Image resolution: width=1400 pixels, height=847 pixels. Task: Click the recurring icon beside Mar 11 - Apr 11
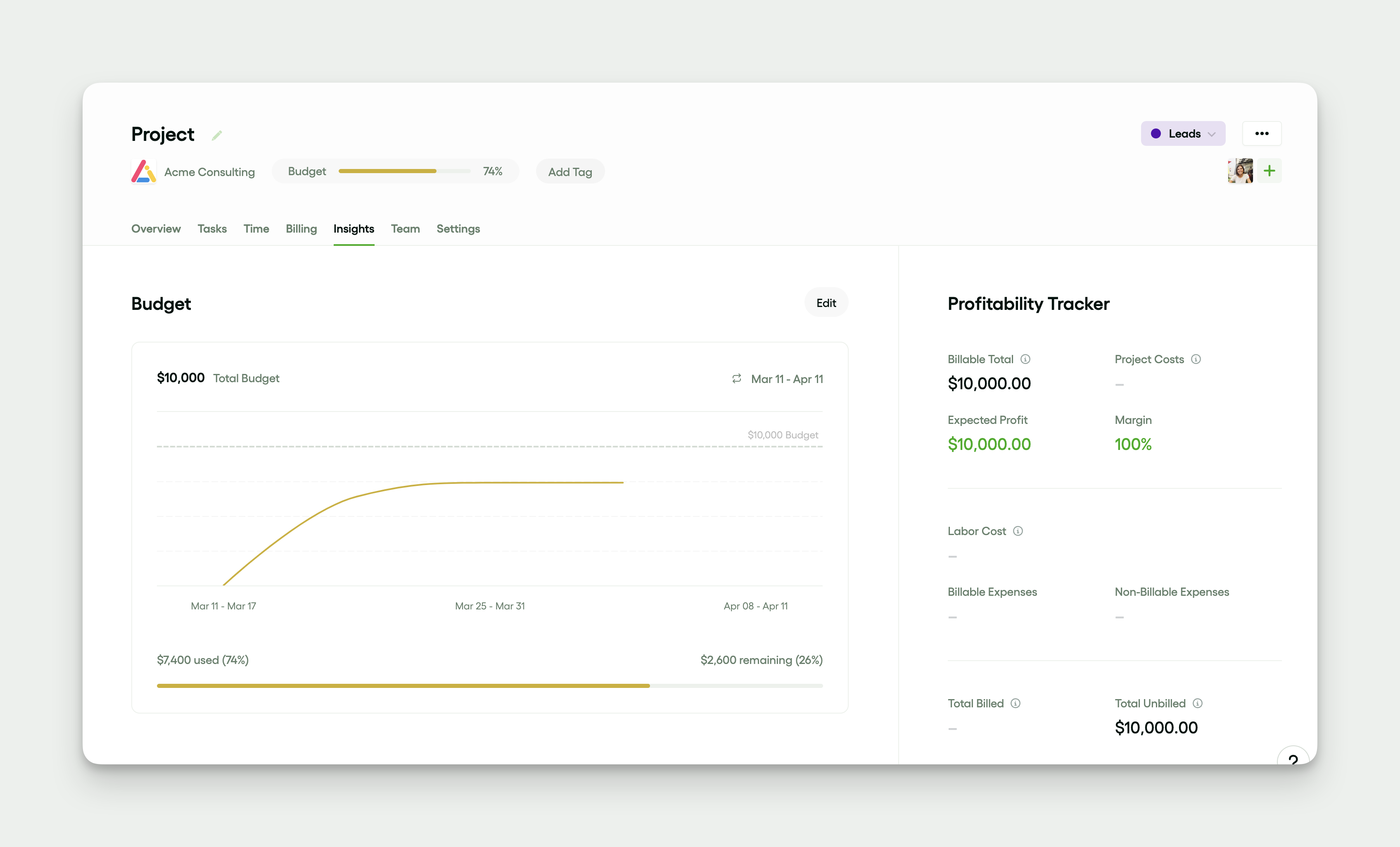click(x=736, y=378)
